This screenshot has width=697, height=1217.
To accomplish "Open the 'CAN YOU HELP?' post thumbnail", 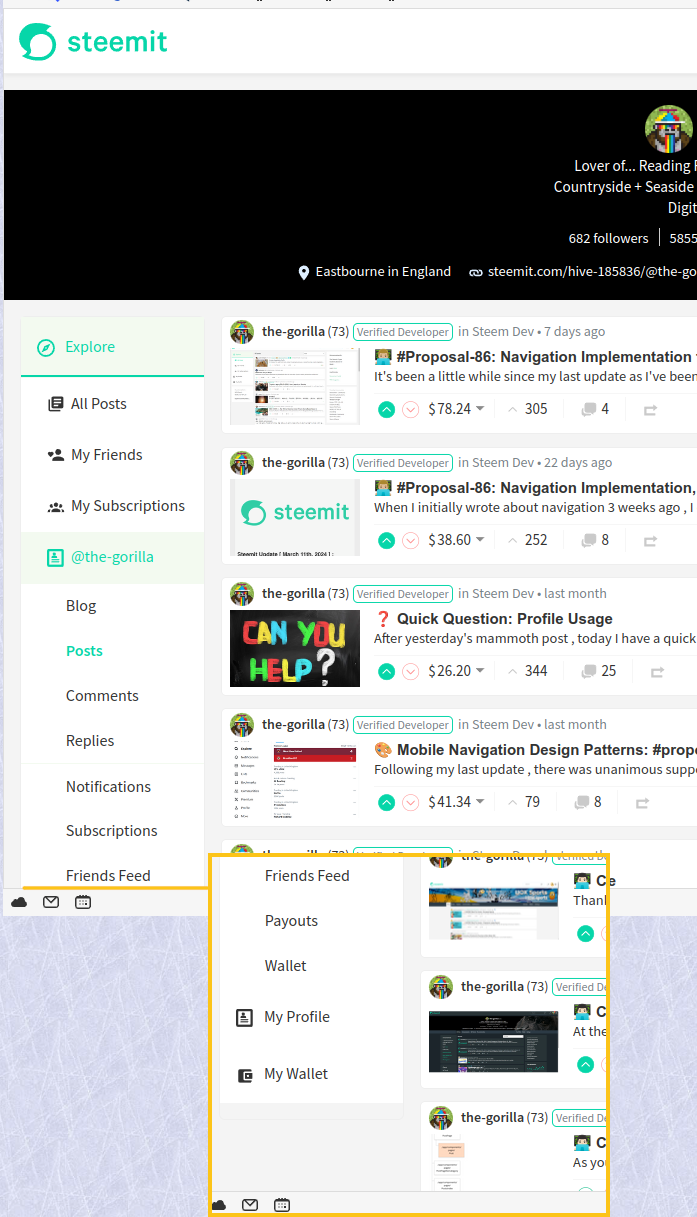I will click(x=295, y=648).
